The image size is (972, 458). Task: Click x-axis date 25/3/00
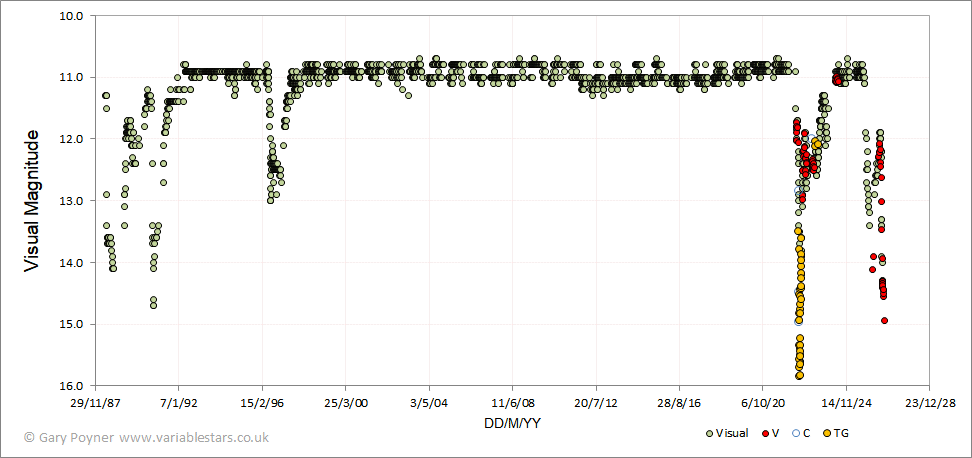point(345,403)
